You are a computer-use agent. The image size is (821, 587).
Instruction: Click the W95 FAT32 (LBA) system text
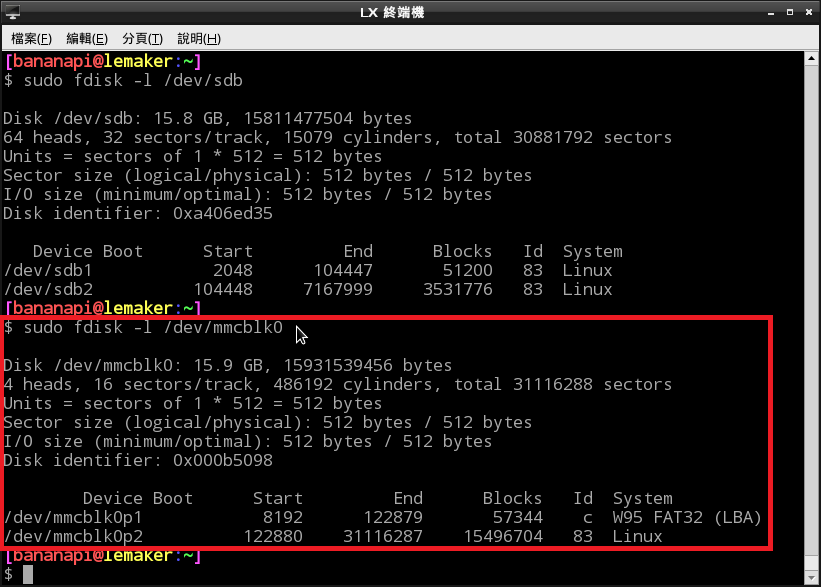pyautogui.click(x=687, y=517)
